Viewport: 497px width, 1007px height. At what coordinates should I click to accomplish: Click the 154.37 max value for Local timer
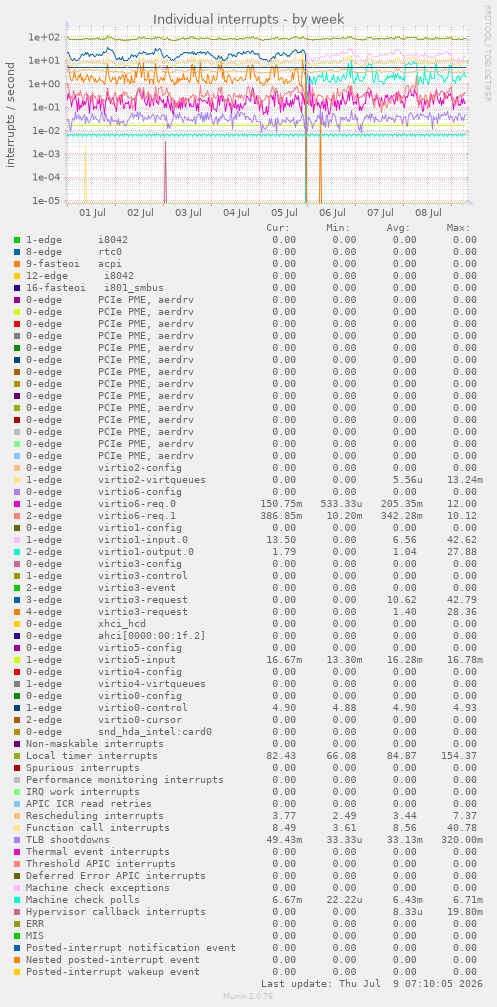[x=459, y=756]
